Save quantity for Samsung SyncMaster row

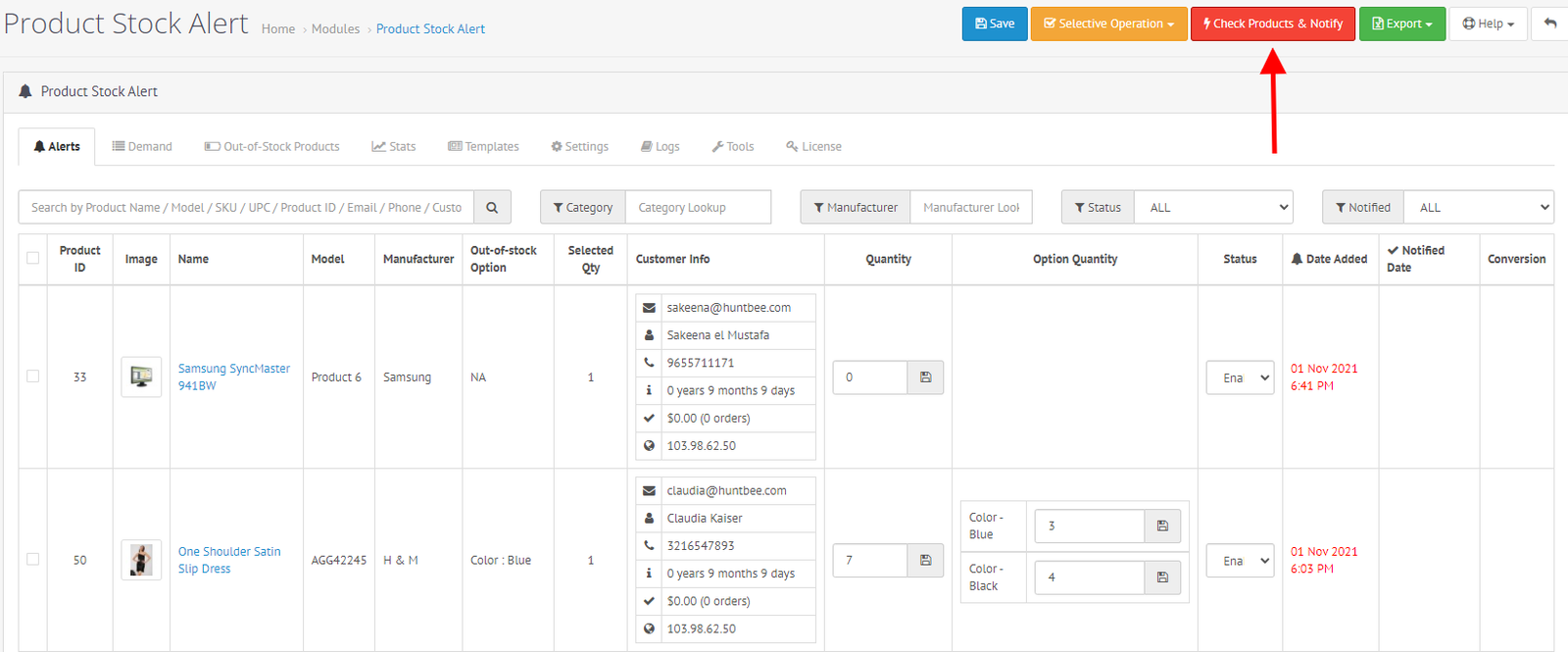(925, 377)
